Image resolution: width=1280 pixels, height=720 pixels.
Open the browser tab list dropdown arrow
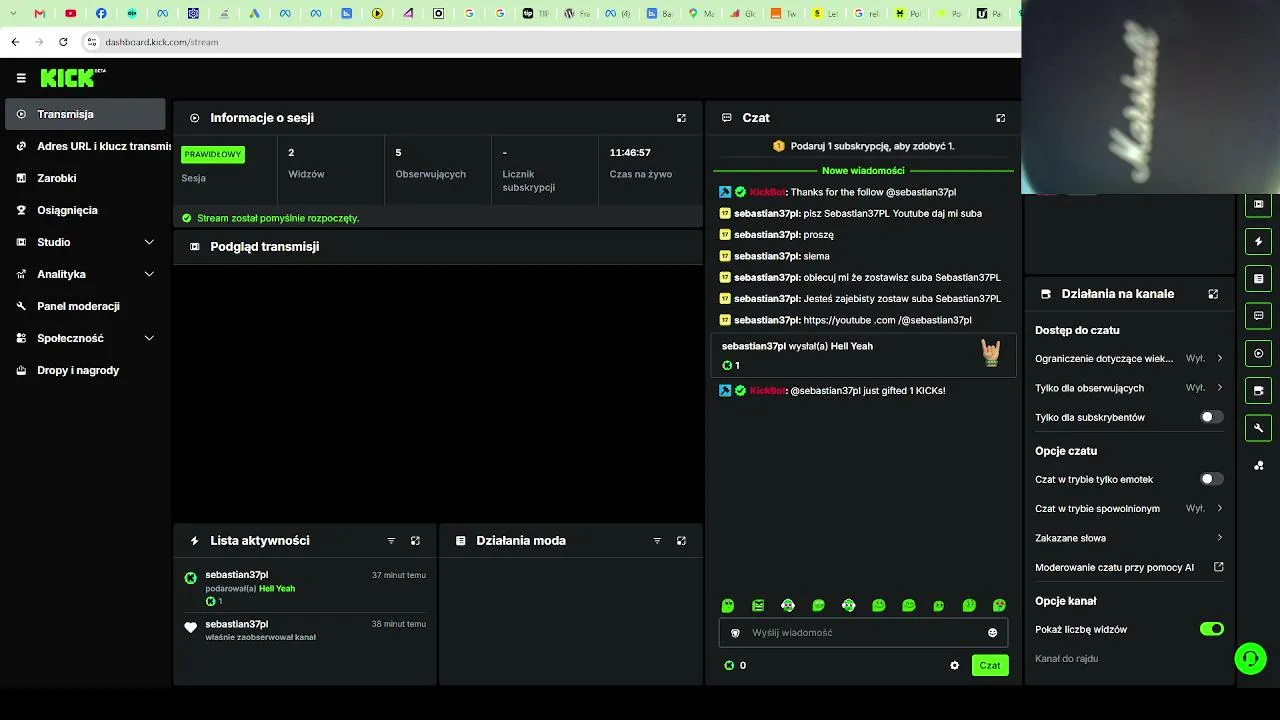tap(13, 14)
